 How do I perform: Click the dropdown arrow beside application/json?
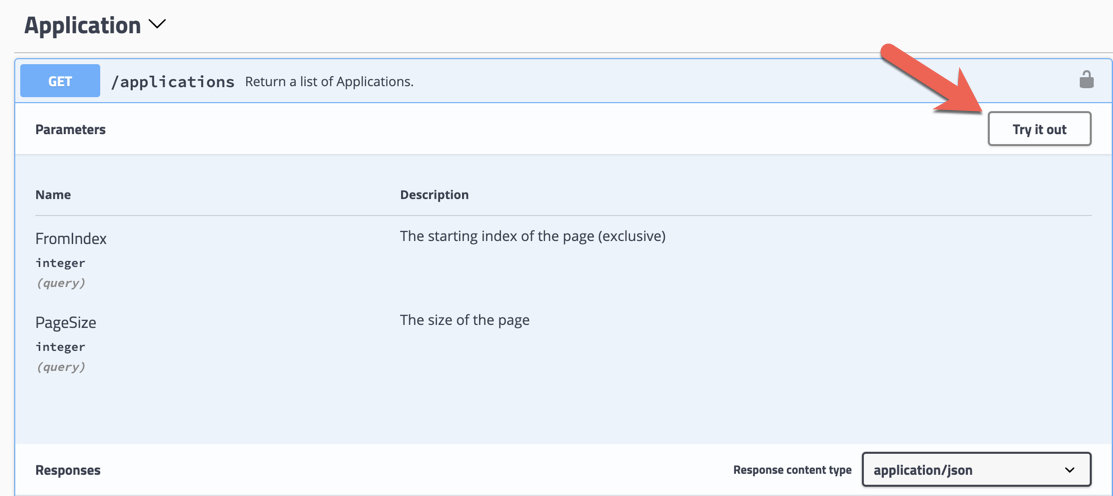pos(1069,470)
